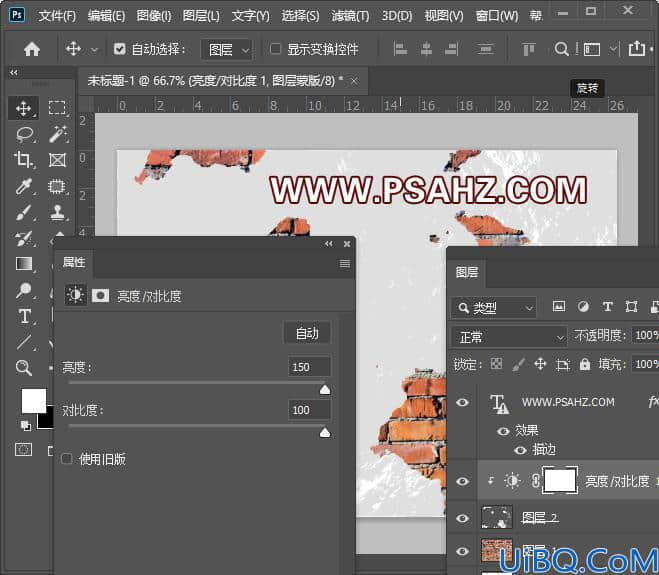
Task: Open the 正常 blend mode dropdown
Action: [x=509, y=337]
